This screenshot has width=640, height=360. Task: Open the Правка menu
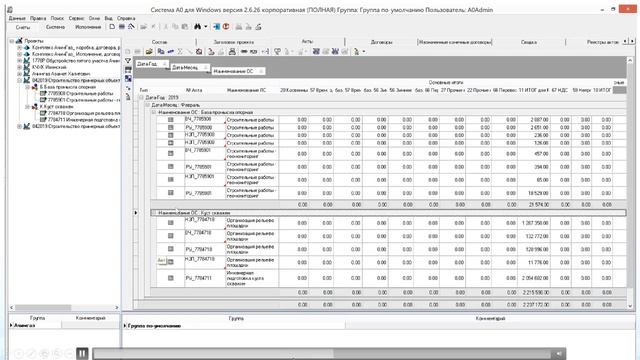[x=38, y=18]
